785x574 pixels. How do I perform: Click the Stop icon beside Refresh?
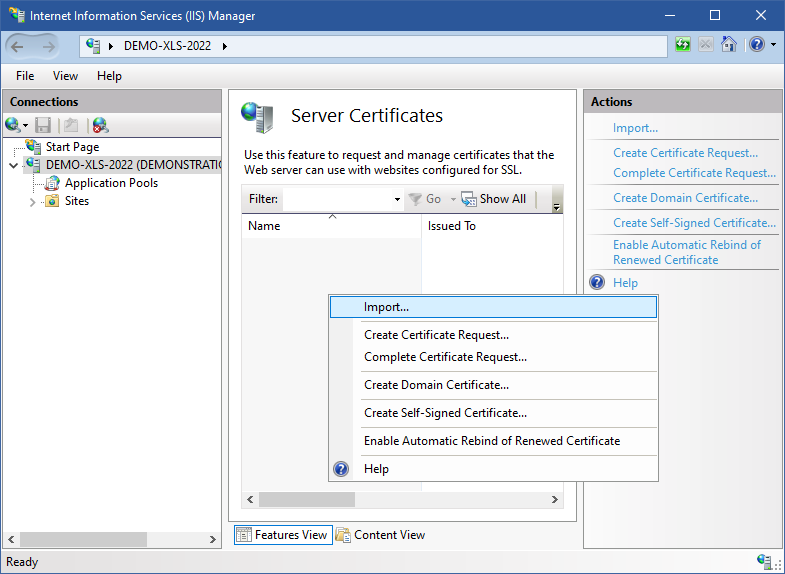[x=706, y=45]
